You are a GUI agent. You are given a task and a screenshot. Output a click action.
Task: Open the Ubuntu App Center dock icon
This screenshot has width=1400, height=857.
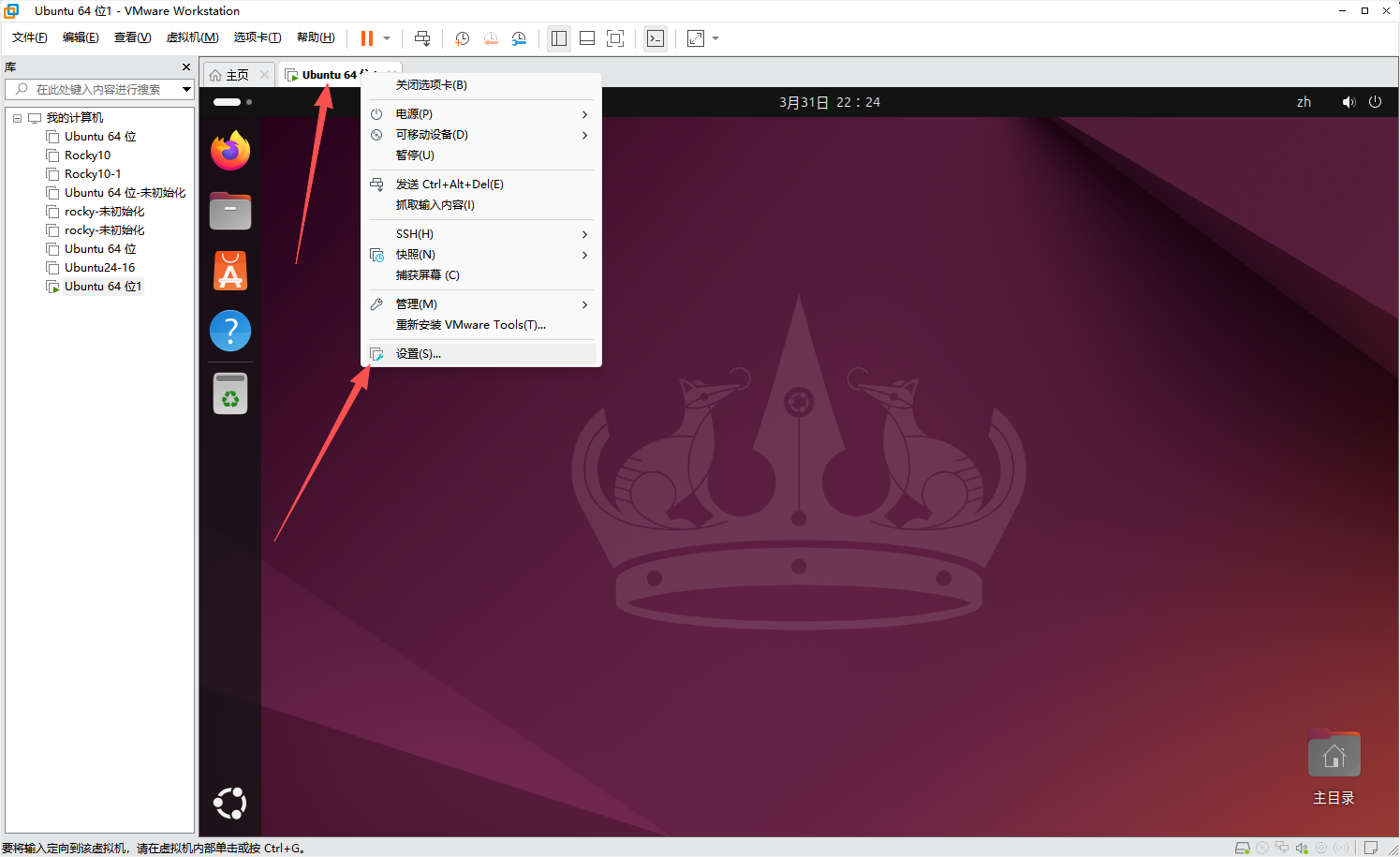(230, 271)
